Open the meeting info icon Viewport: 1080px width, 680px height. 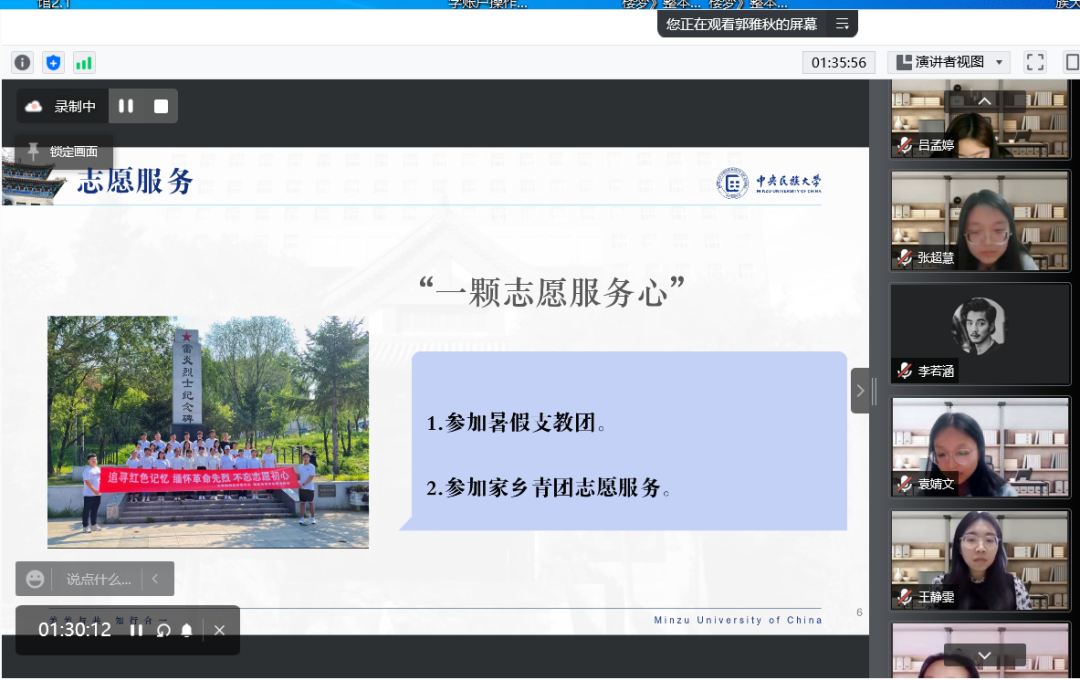coord(22,62)
